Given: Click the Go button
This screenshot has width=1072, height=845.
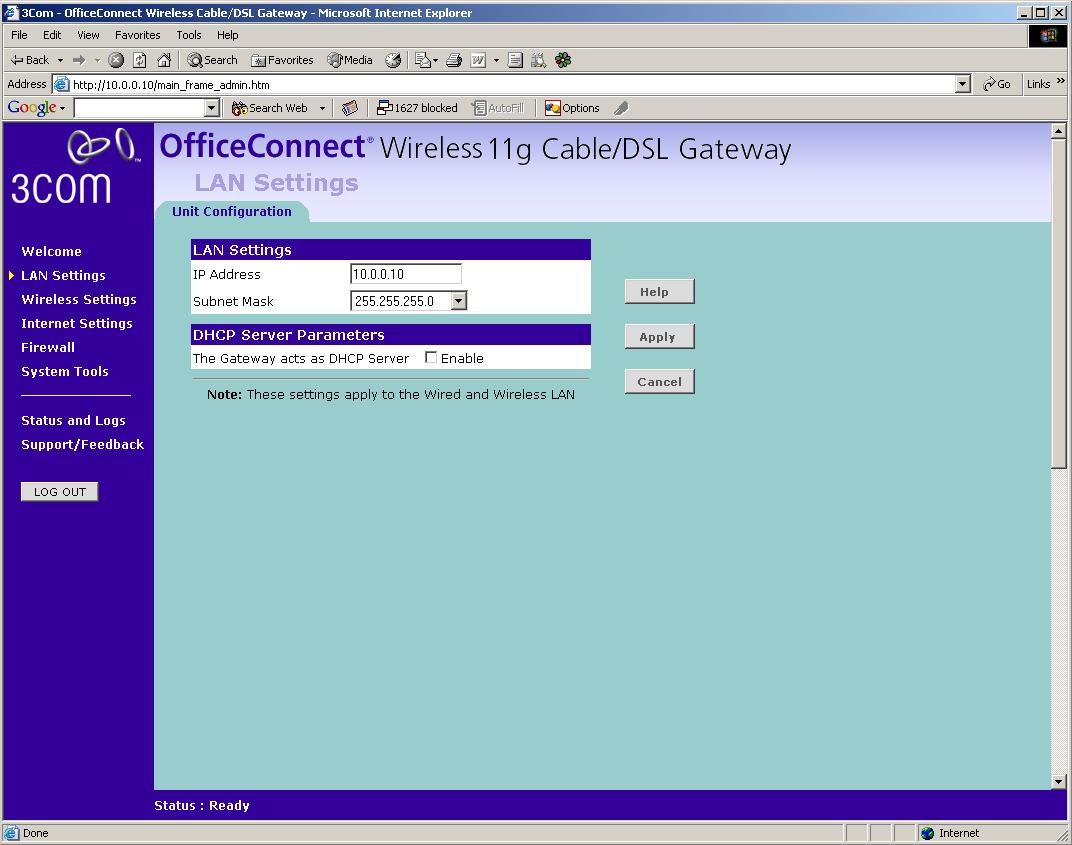Looking at the screenshot, I should [x=996, y=84].
